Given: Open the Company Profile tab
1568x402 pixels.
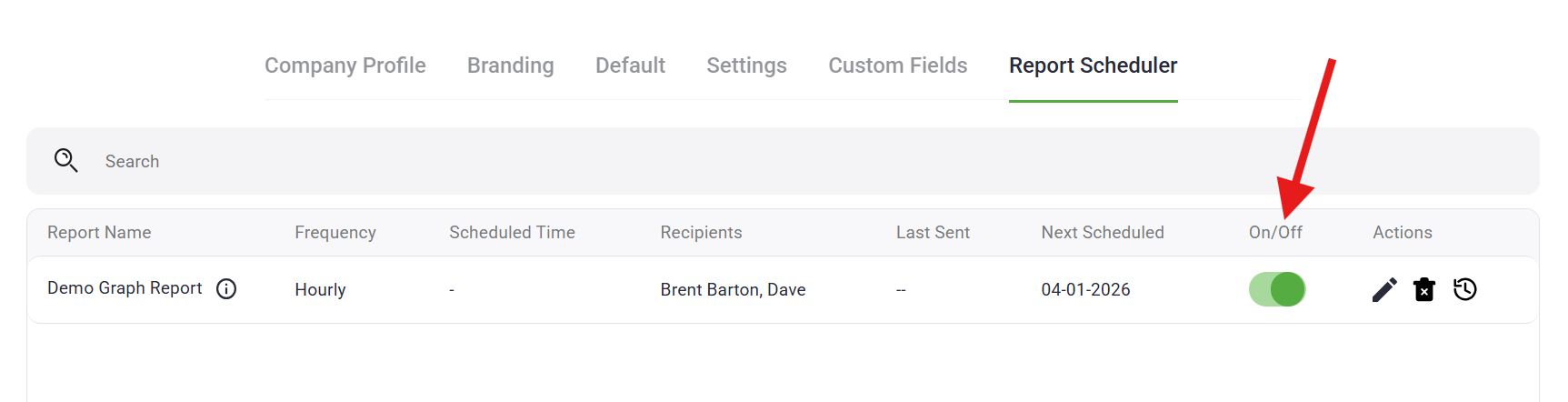Looking at the screenshot, I should (x=345, y=65).
